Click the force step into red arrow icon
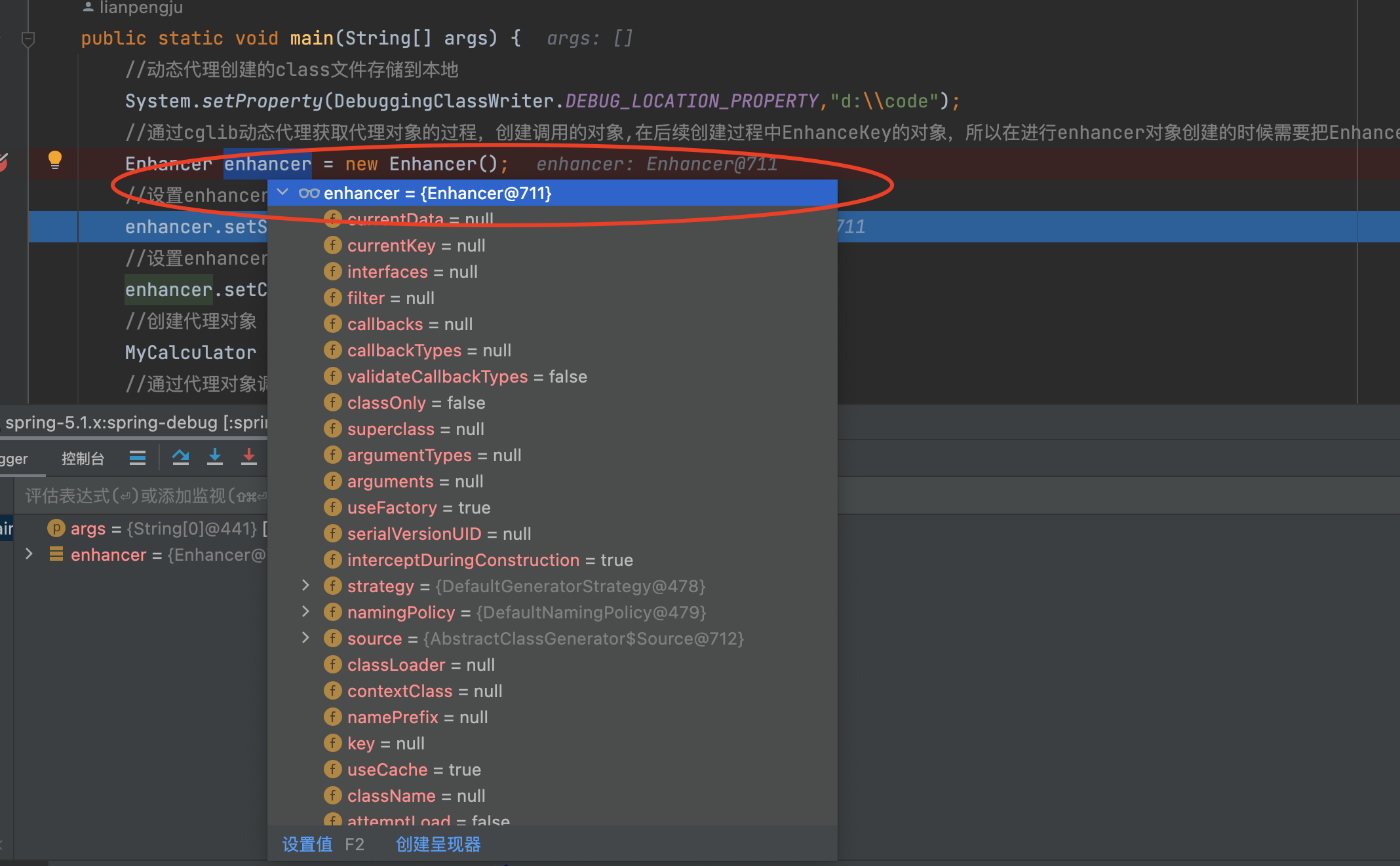1400x866 pixels. coord(249,457)
